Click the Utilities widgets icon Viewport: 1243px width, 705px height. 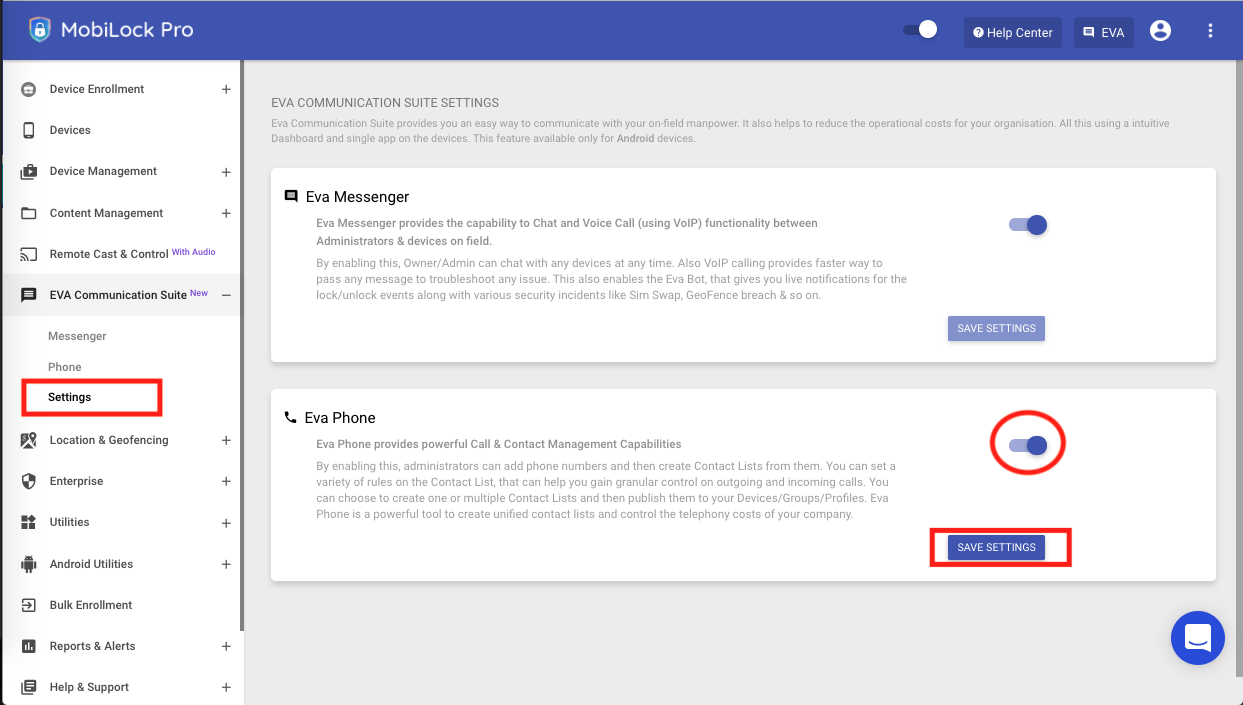tap(29, 522)
